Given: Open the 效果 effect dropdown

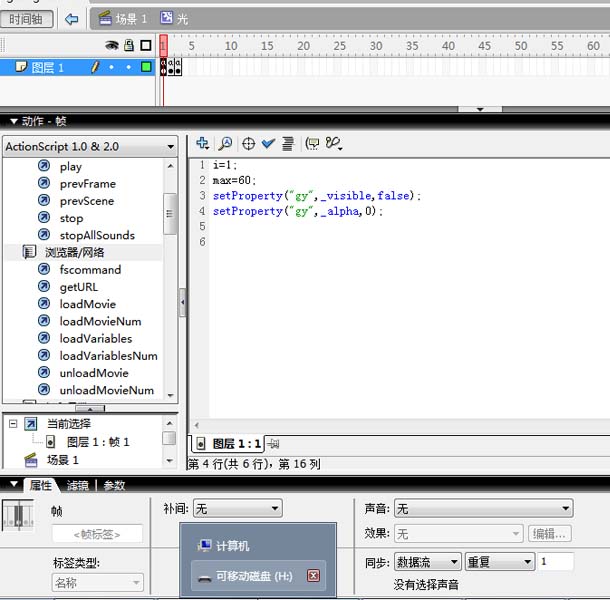Looking at the screenshot, I should coord(458,533).
